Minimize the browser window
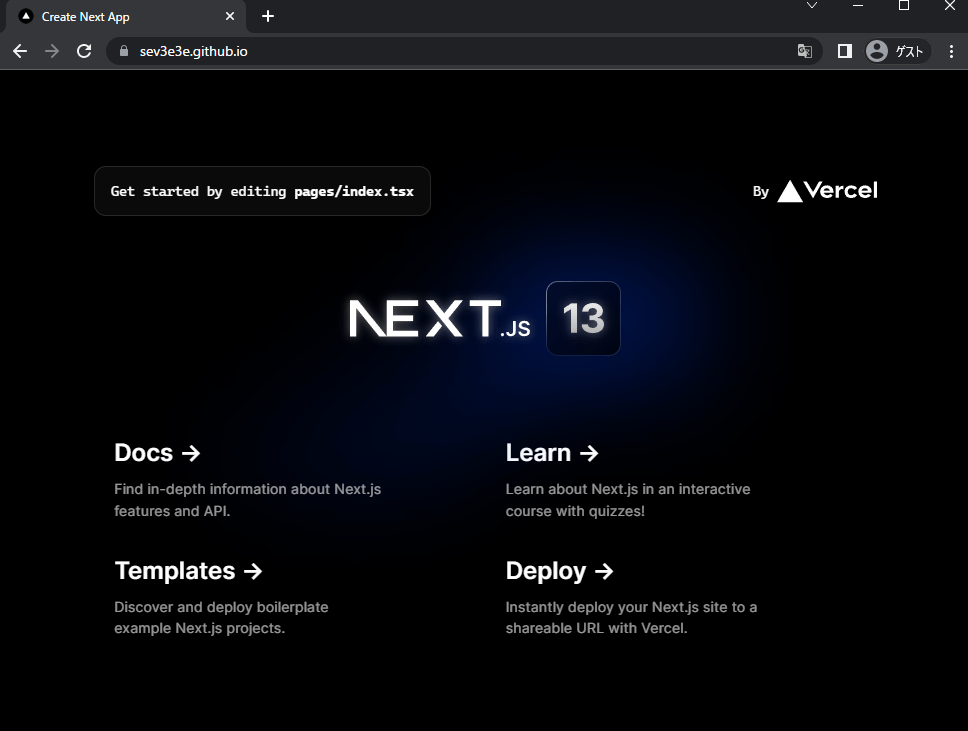 click(x=857, y=6)
